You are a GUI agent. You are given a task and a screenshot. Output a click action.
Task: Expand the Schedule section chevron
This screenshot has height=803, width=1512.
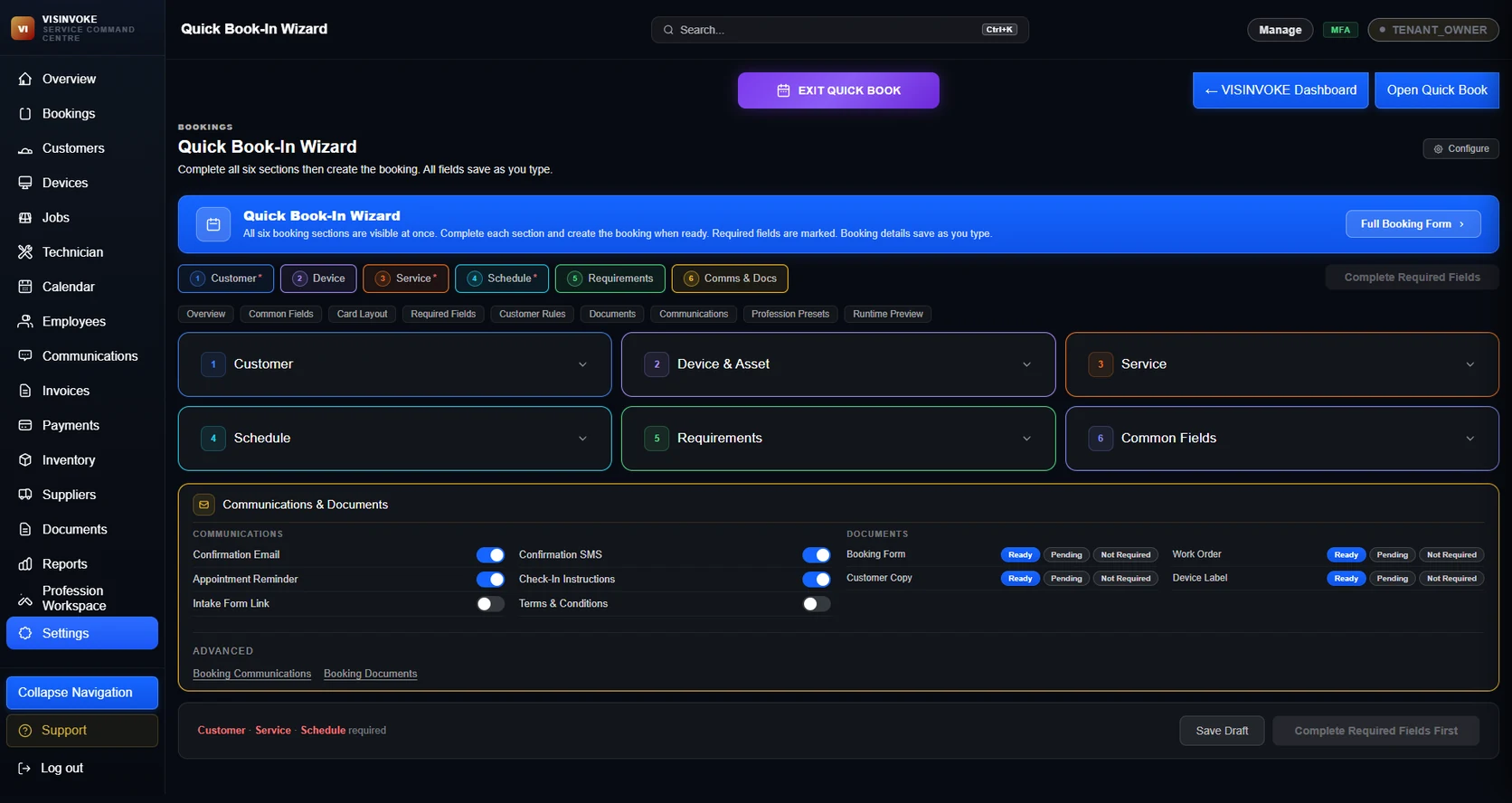click(x=582, y=439)
